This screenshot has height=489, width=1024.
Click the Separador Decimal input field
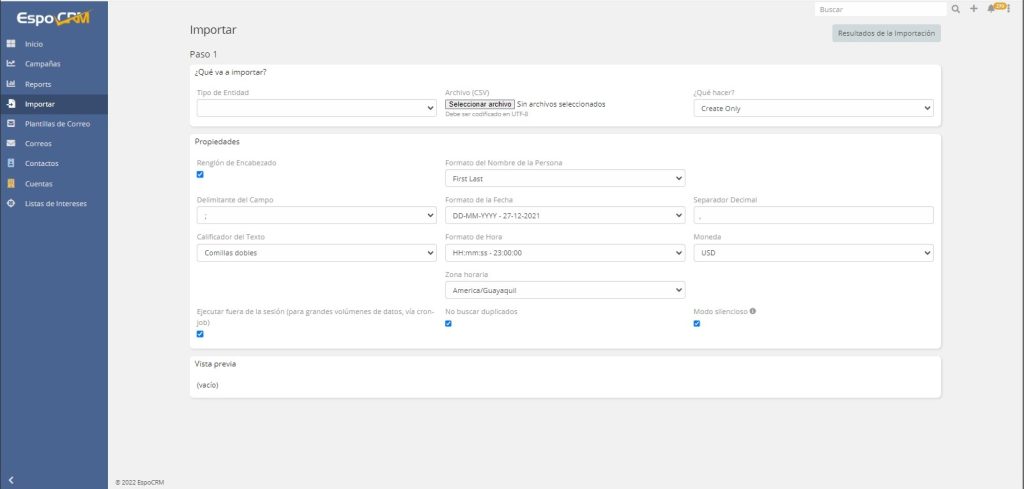[813, 215]
